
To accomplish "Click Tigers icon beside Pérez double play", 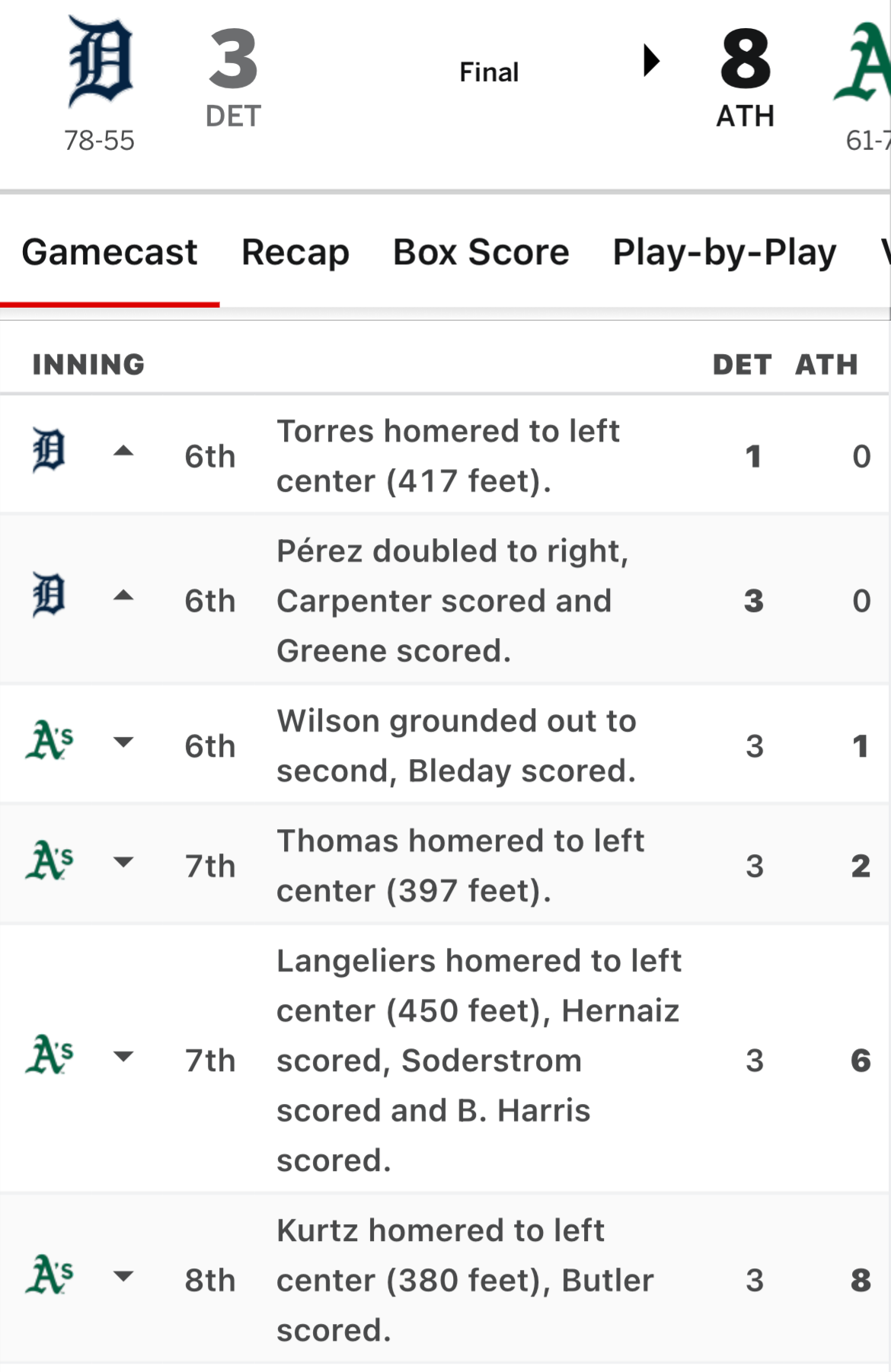I will click(x=49, y=595).
